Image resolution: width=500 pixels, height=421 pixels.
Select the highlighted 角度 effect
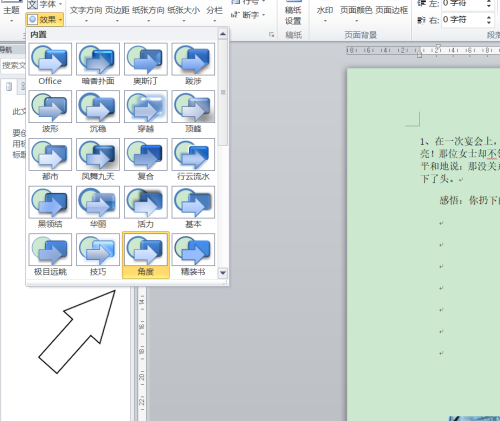point(146,255)
